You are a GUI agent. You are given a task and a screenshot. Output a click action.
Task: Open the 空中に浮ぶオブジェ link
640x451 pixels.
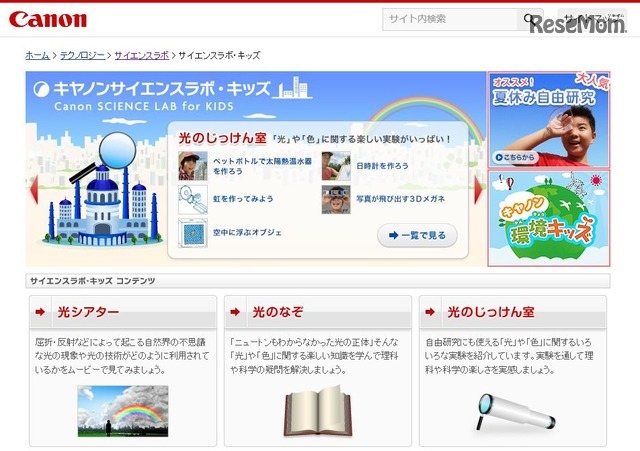pyautogui.click(x=247, y=233)
